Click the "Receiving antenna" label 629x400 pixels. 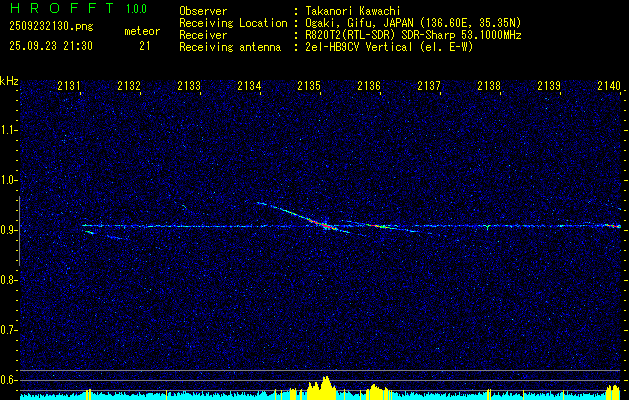(230, 47)
